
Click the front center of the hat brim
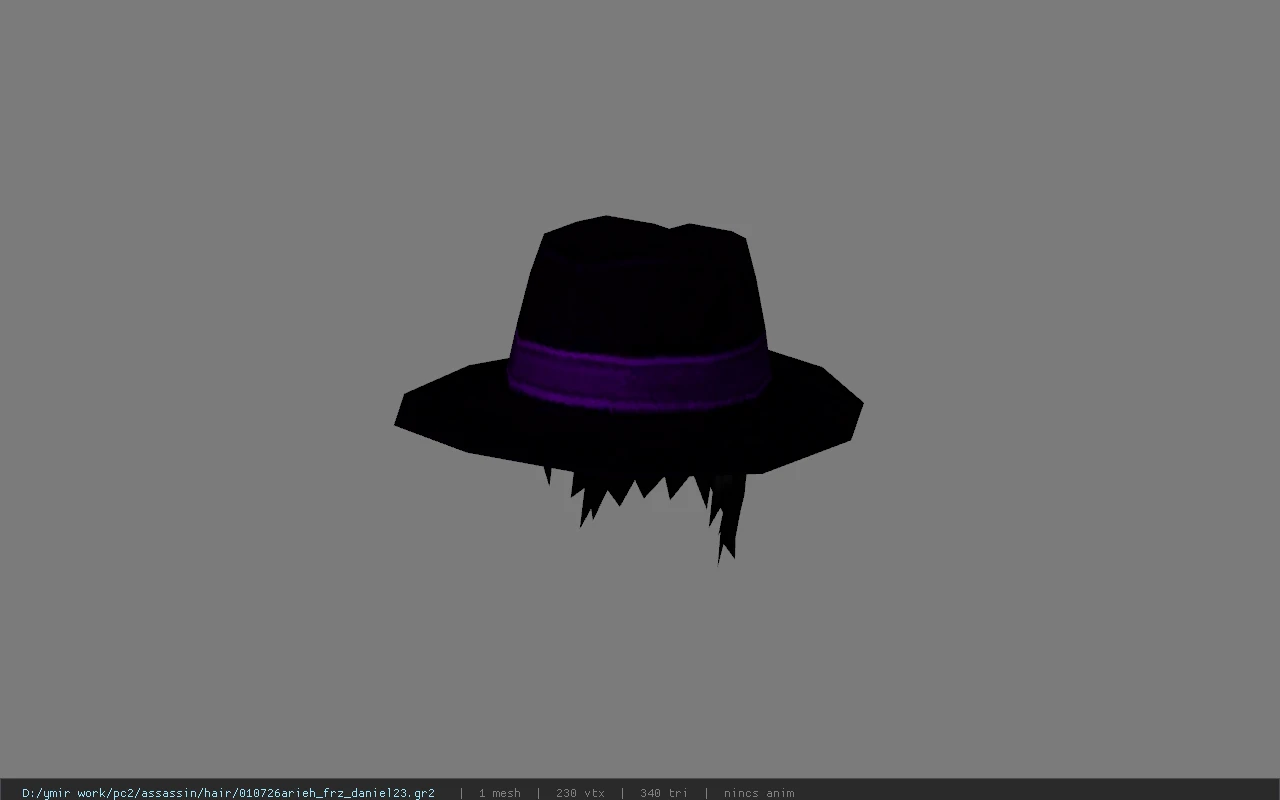pyautogui.click(x=630, y=440)
